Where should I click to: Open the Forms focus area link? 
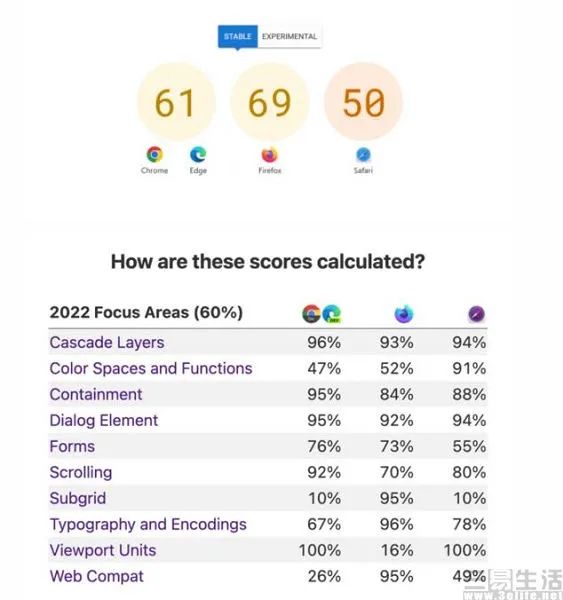[72, 447]
